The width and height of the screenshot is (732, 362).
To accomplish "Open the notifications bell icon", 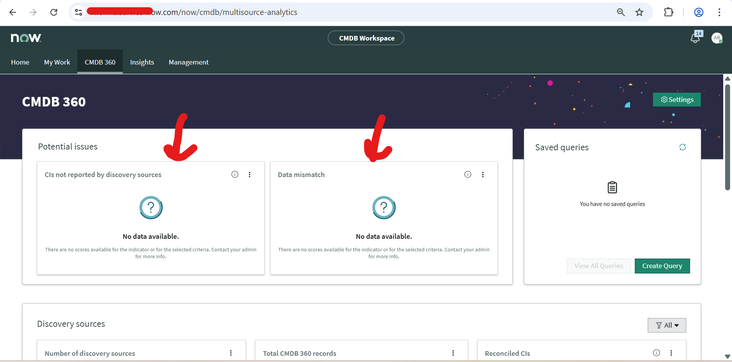I will pos(696,38).
